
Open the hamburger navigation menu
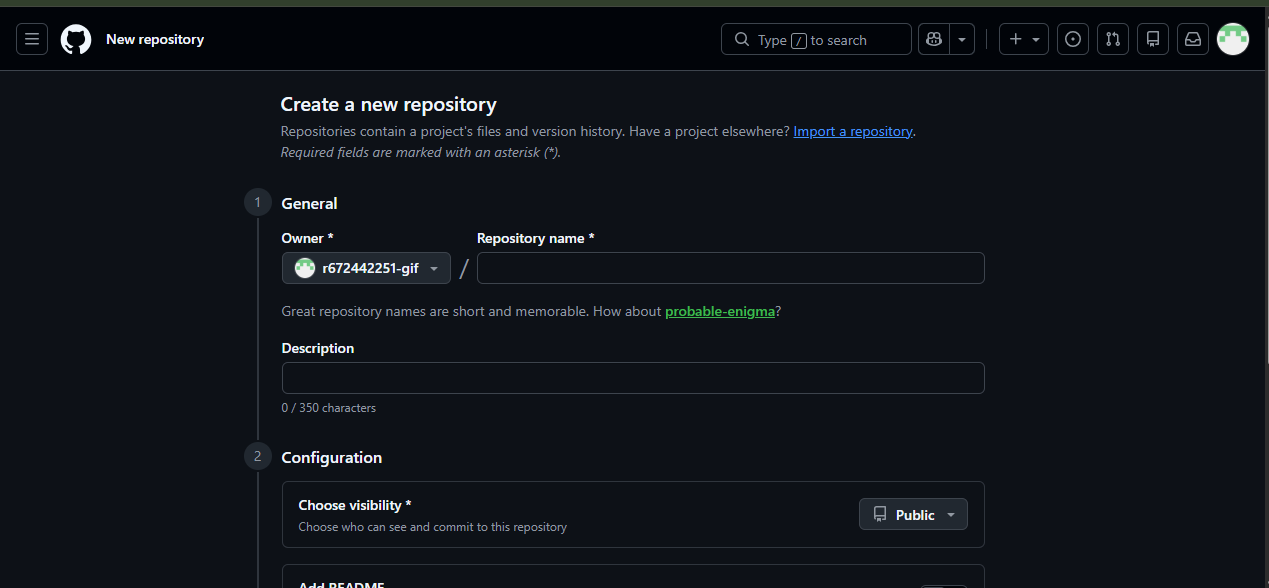[x=32, y=39]
